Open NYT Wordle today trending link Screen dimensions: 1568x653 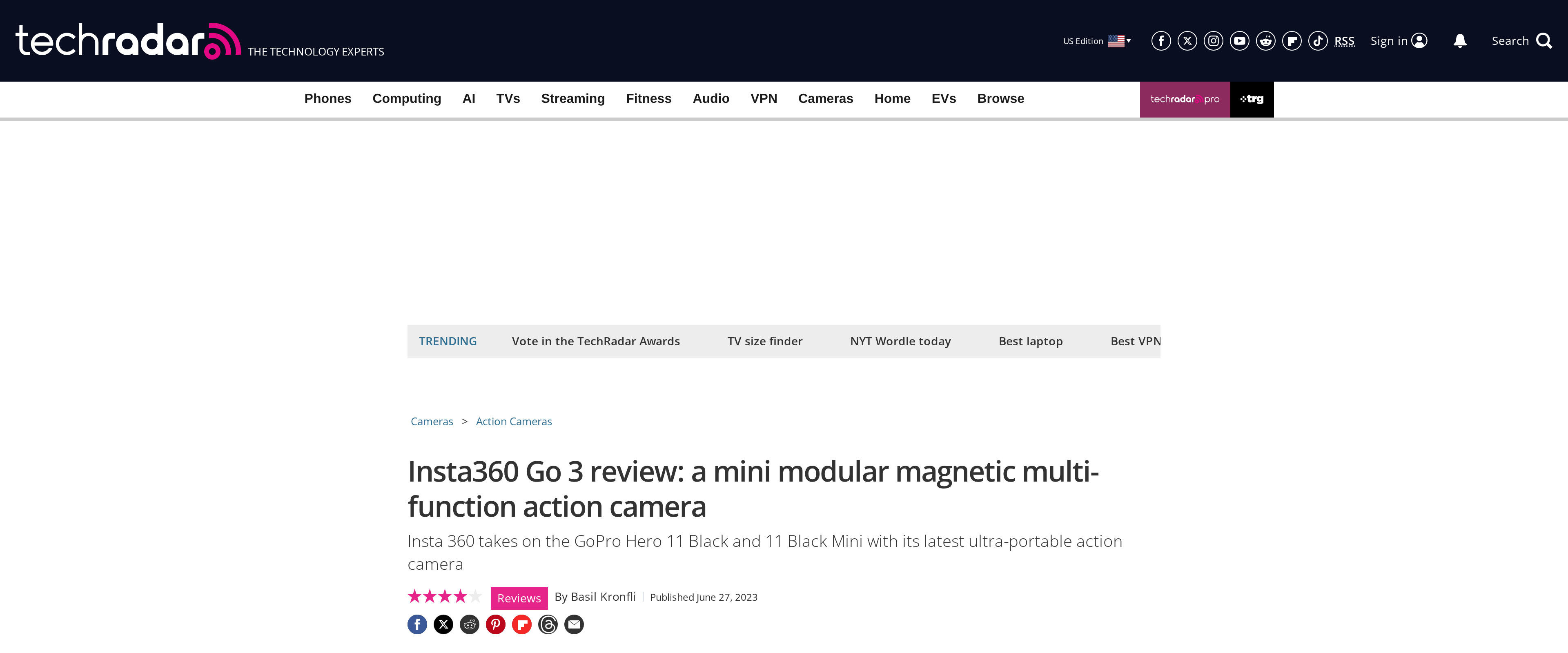tap(900, 342)
